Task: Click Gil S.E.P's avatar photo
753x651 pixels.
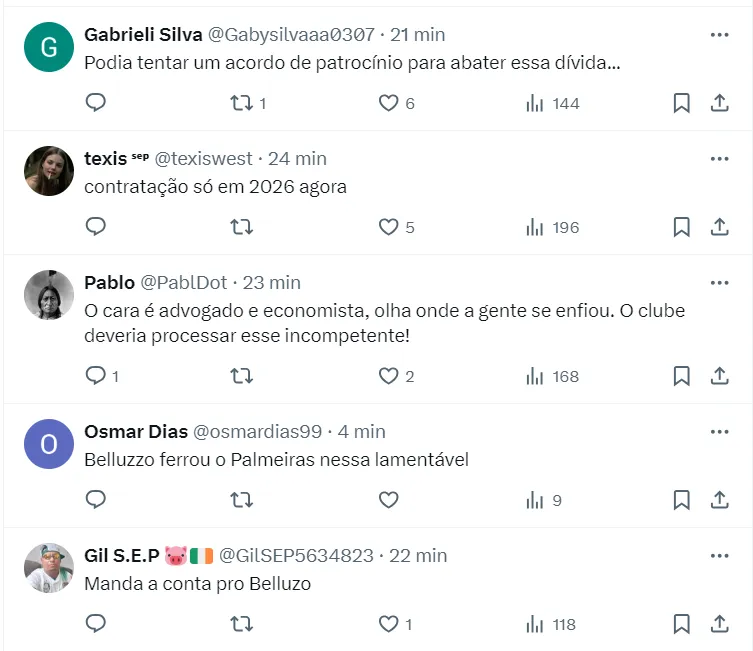Action: coord(48,568)
